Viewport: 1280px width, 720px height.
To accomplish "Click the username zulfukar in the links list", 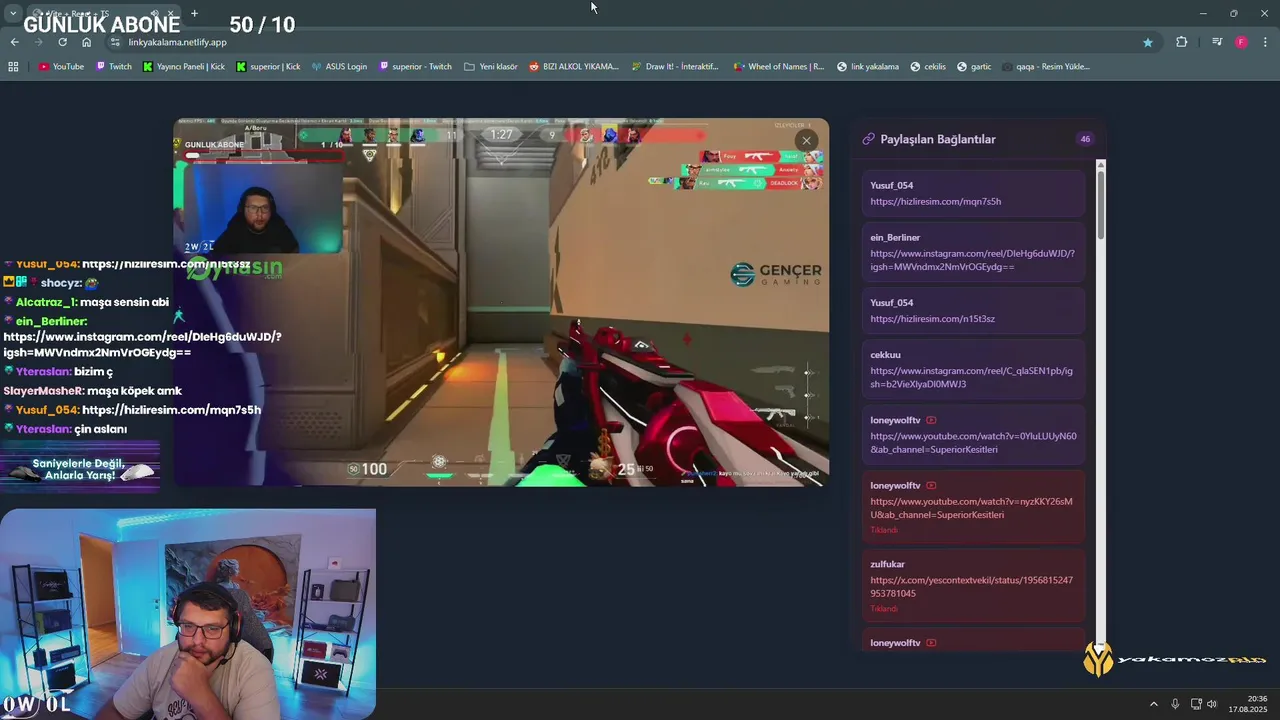I will [x=887, y=565].
